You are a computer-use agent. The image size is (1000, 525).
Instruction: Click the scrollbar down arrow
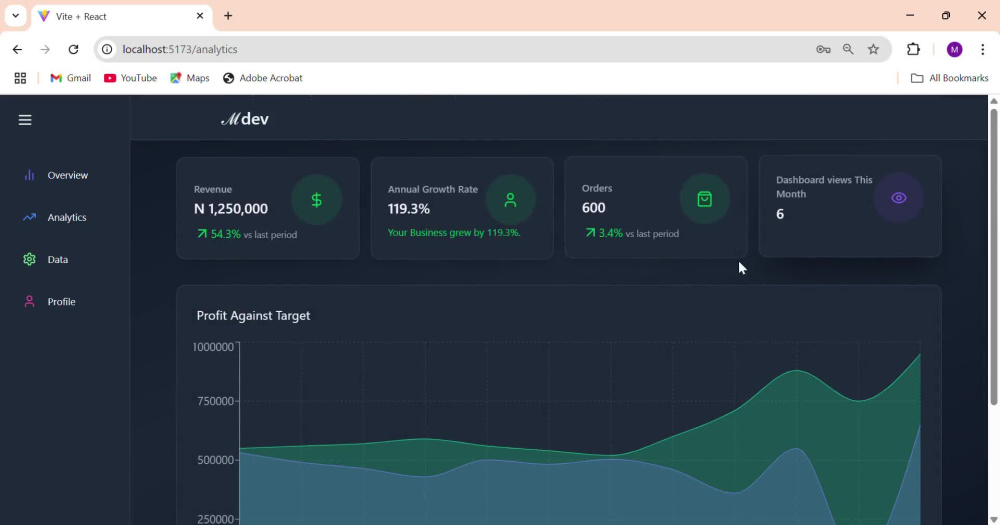[x=994, y=520]
